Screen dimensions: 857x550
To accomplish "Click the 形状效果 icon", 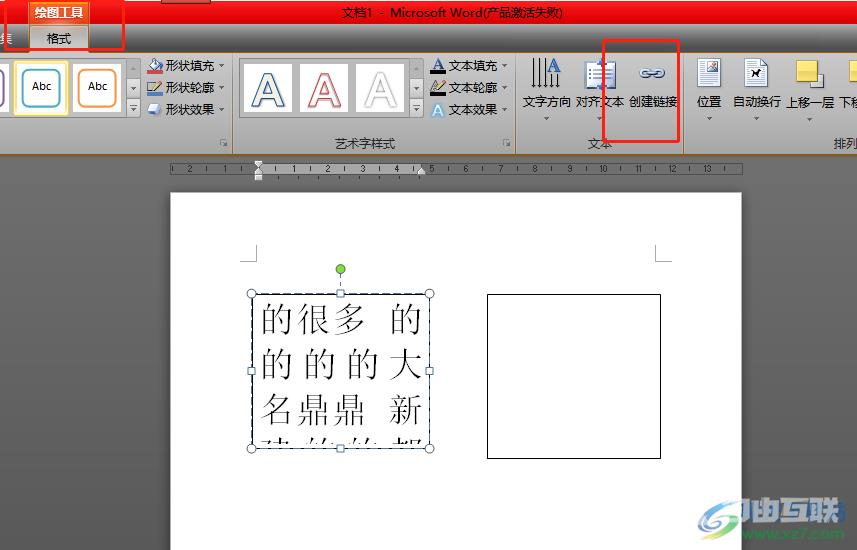I will point(155,109).
